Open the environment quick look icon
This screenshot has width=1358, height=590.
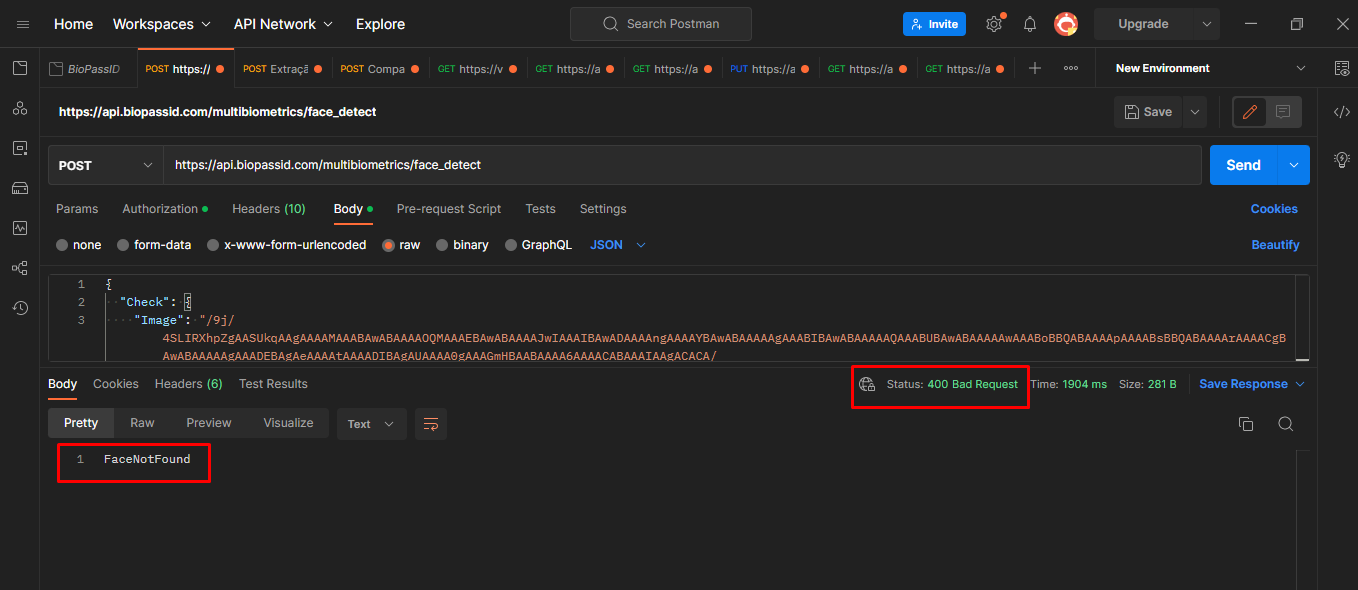(x=1342, y=68)
